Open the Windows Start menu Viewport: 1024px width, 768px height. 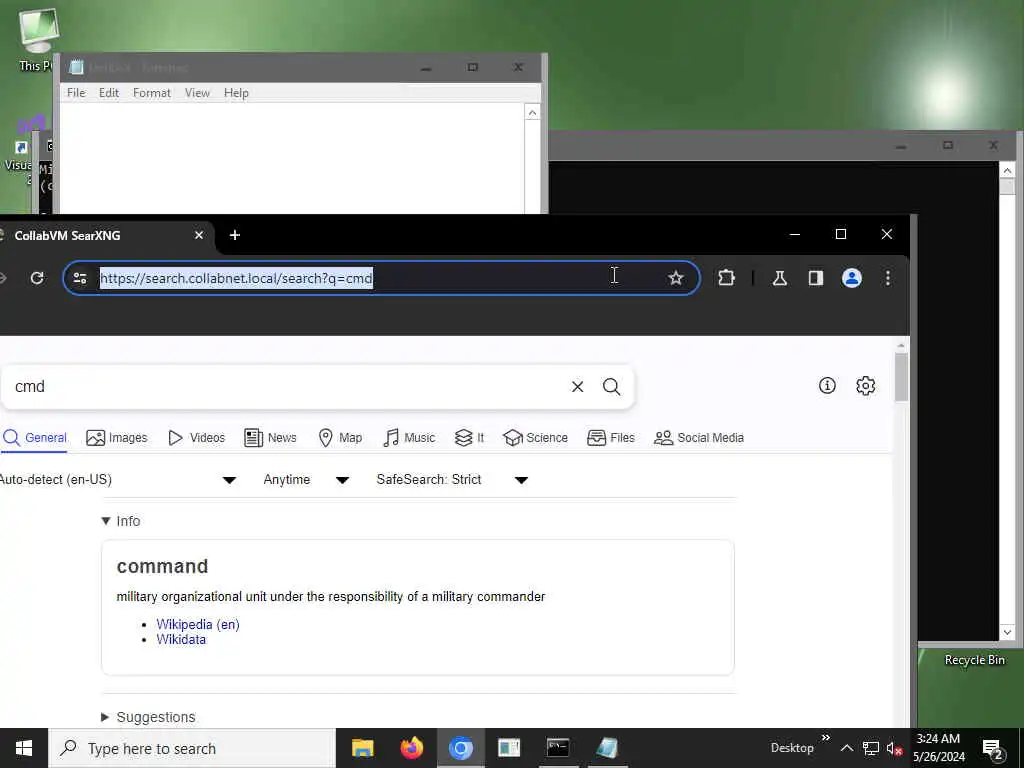tap(24, 748)
